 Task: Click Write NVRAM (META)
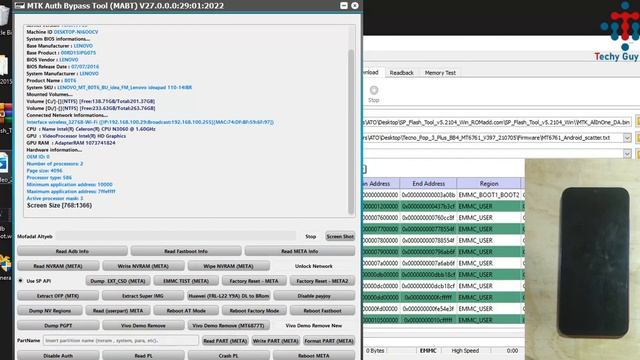pyautogui.click(x=143, y=266)
